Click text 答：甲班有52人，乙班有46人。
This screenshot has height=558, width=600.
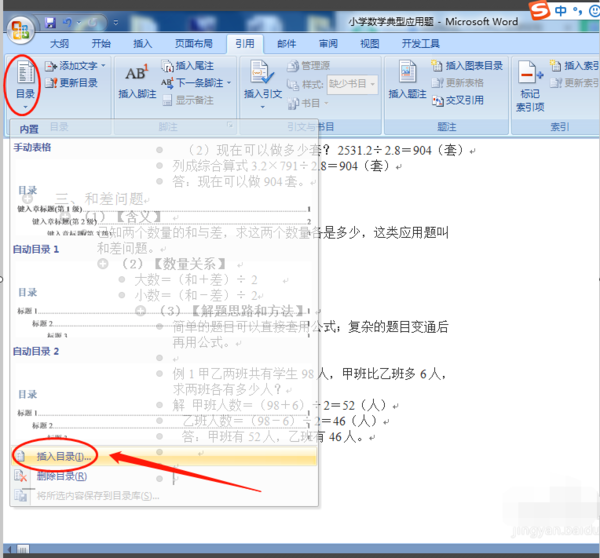coord(272,437)
